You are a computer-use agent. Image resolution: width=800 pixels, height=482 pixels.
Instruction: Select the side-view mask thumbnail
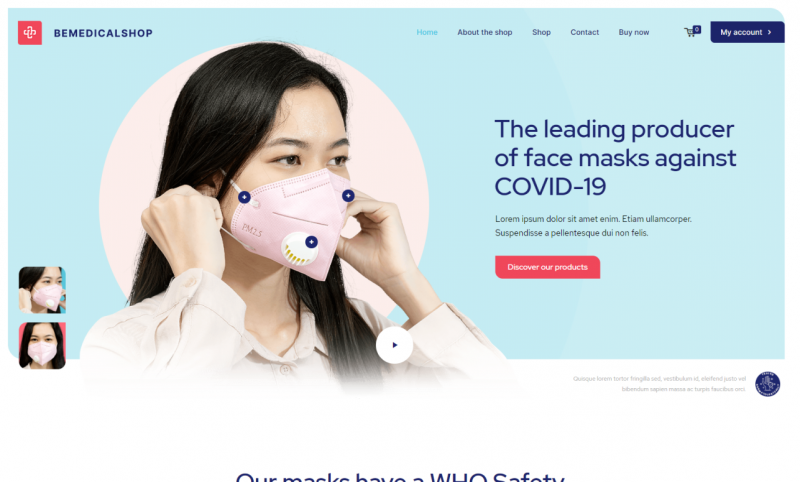42,290
